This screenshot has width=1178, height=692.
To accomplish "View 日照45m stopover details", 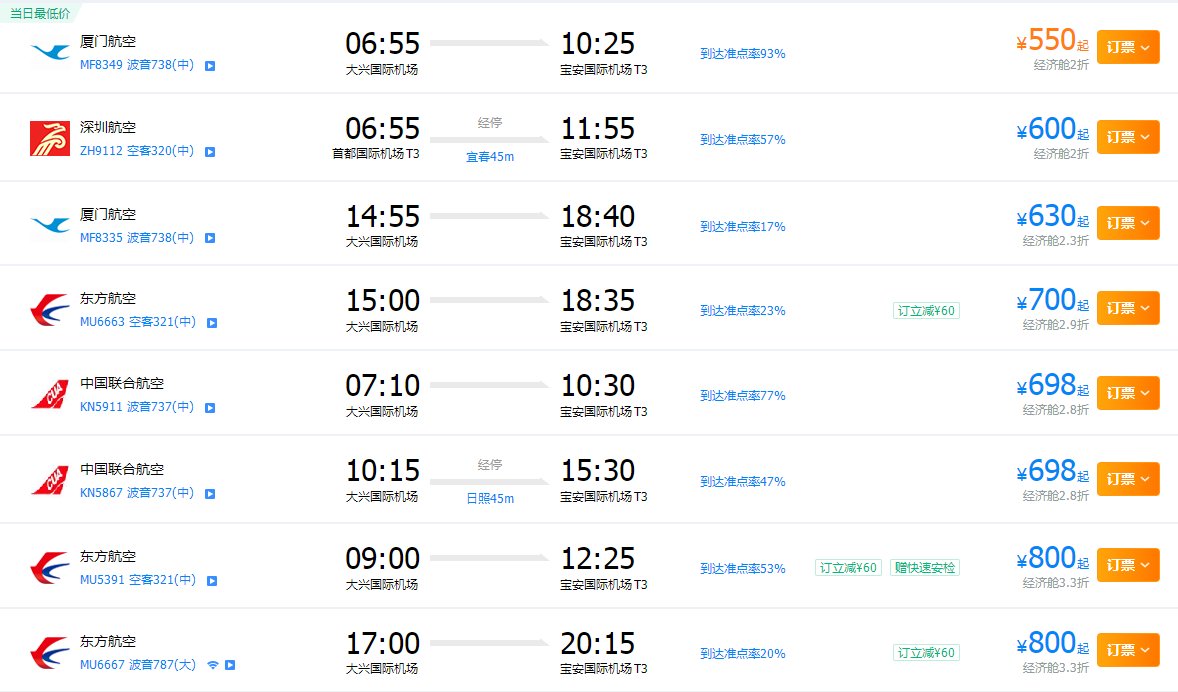I will [490, 499].
